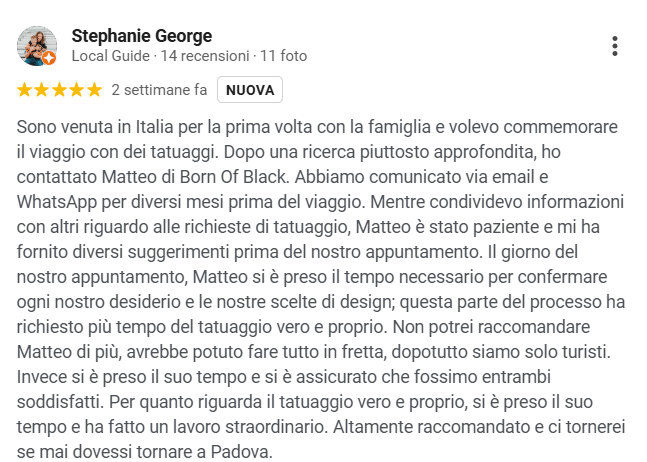
Task: Click the "2 settimane fa" timestamp
Action: (159, 90)
